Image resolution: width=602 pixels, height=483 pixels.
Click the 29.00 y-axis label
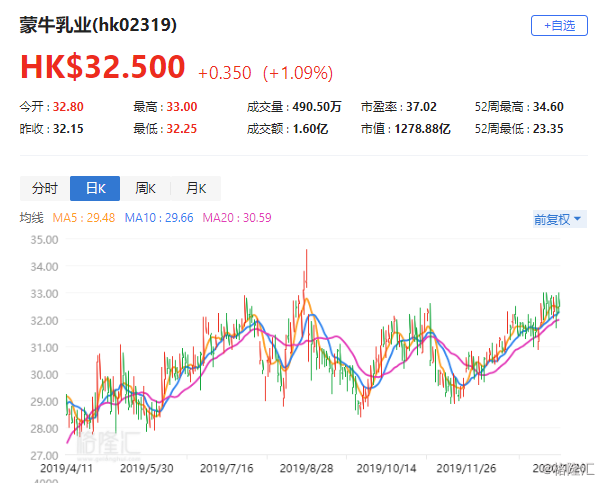click(x=45, y=402)
